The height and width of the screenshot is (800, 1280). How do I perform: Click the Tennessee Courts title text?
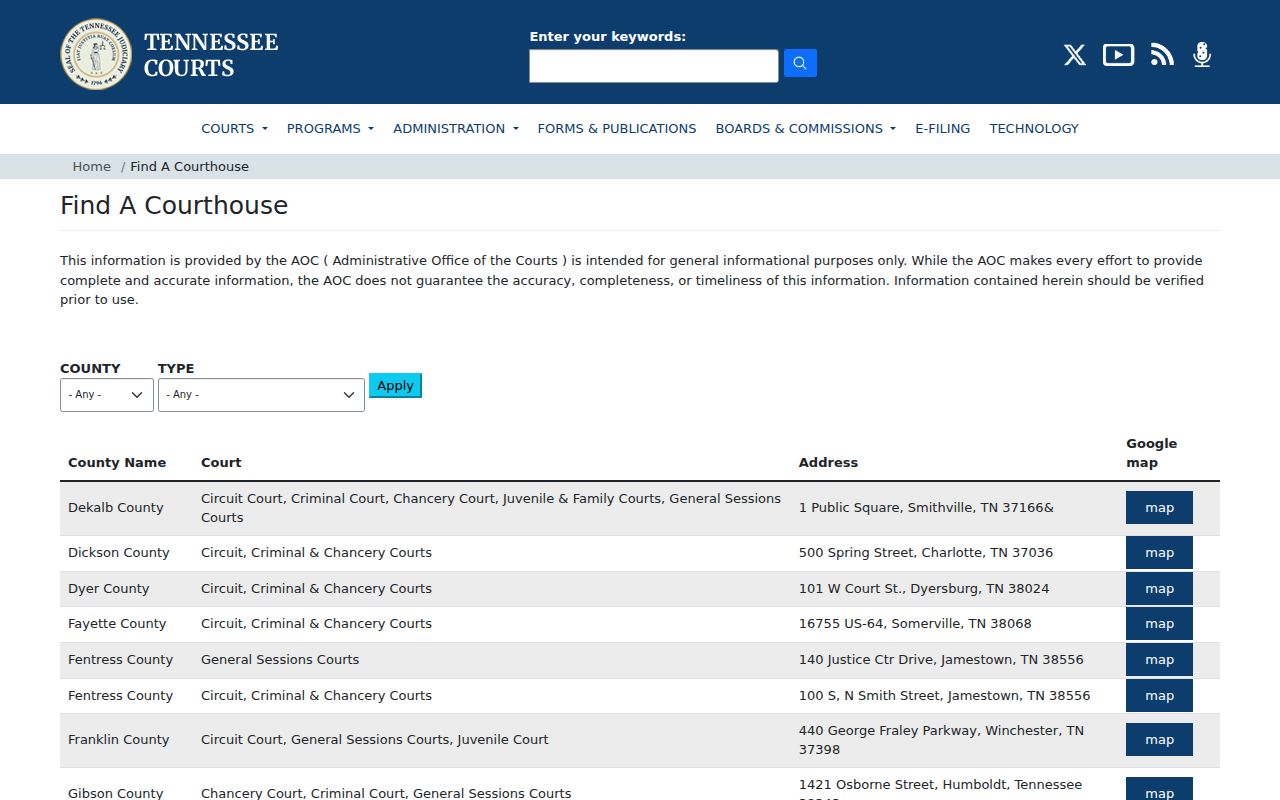(211, 55)
